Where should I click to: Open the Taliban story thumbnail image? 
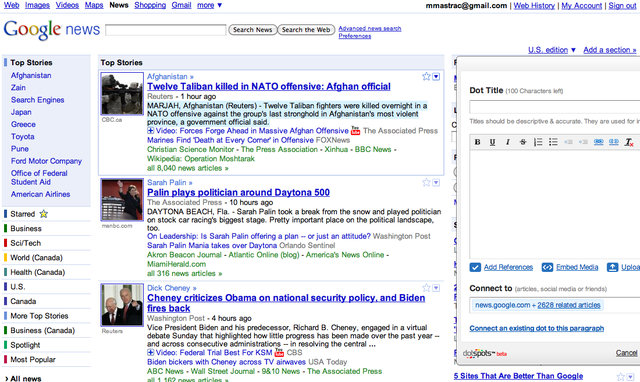pos(122,94)
